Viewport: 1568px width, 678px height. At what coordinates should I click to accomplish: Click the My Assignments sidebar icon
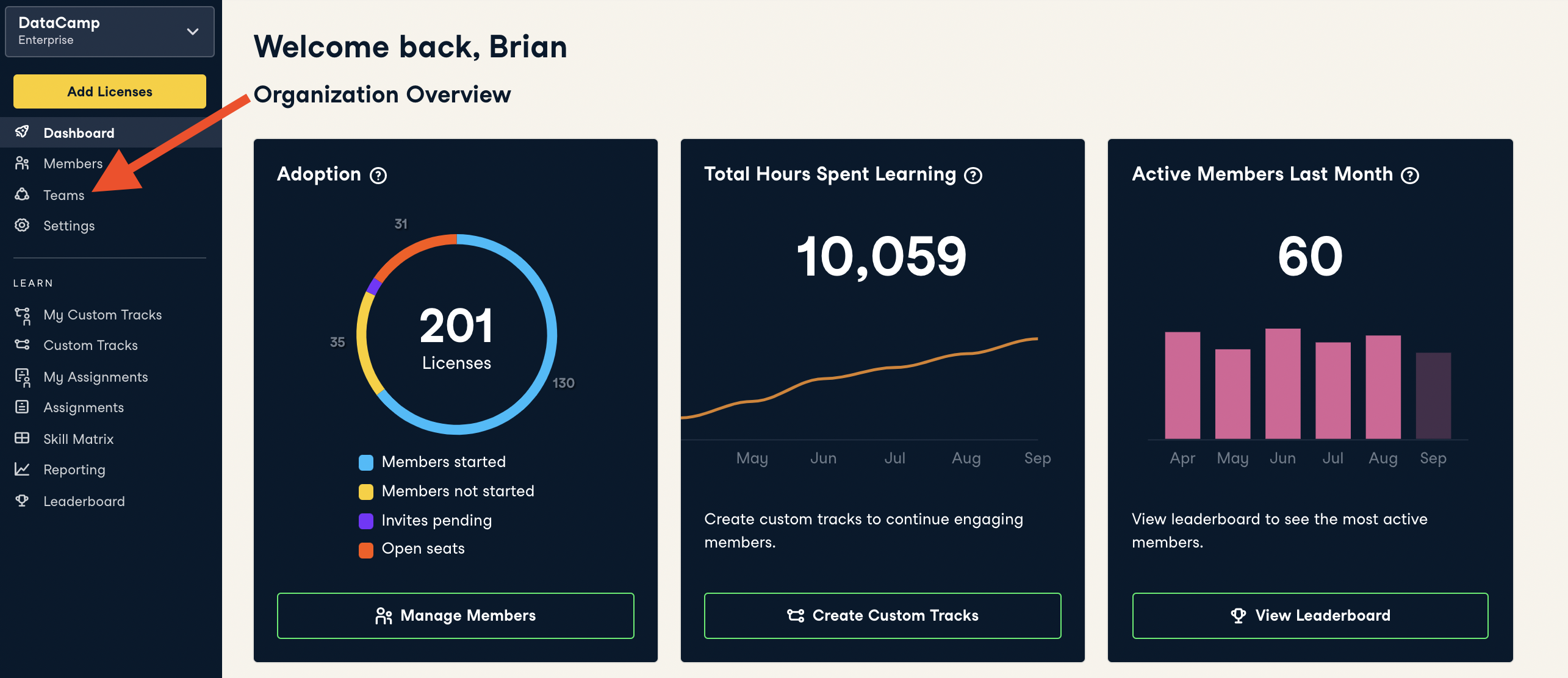(23, 377)
